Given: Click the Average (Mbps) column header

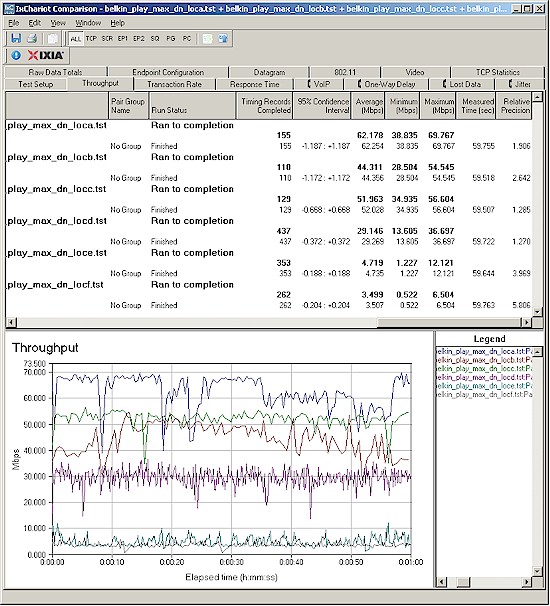Looking at the screenshot, I should (368, 106).
